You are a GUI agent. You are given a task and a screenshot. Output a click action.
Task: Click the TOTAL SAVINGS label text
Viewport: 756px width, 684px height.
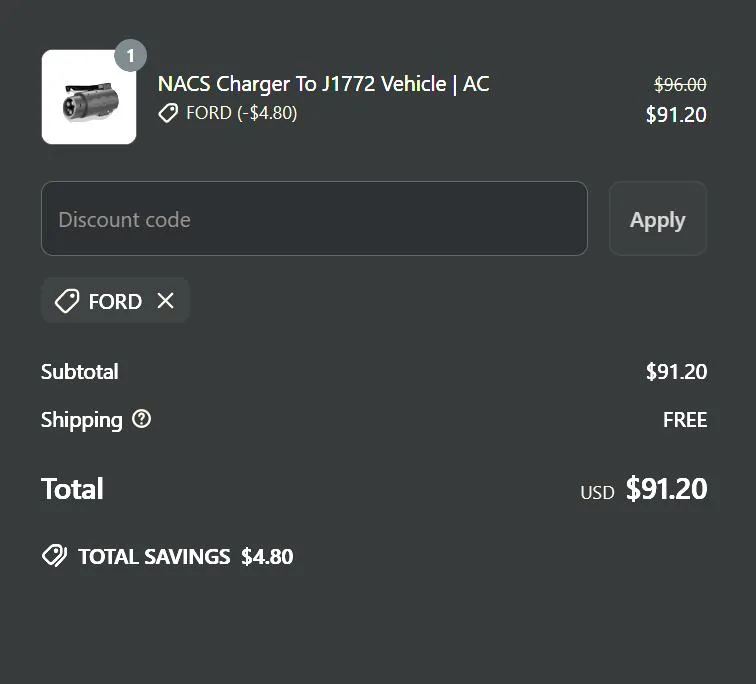click(x=154, y=557)
